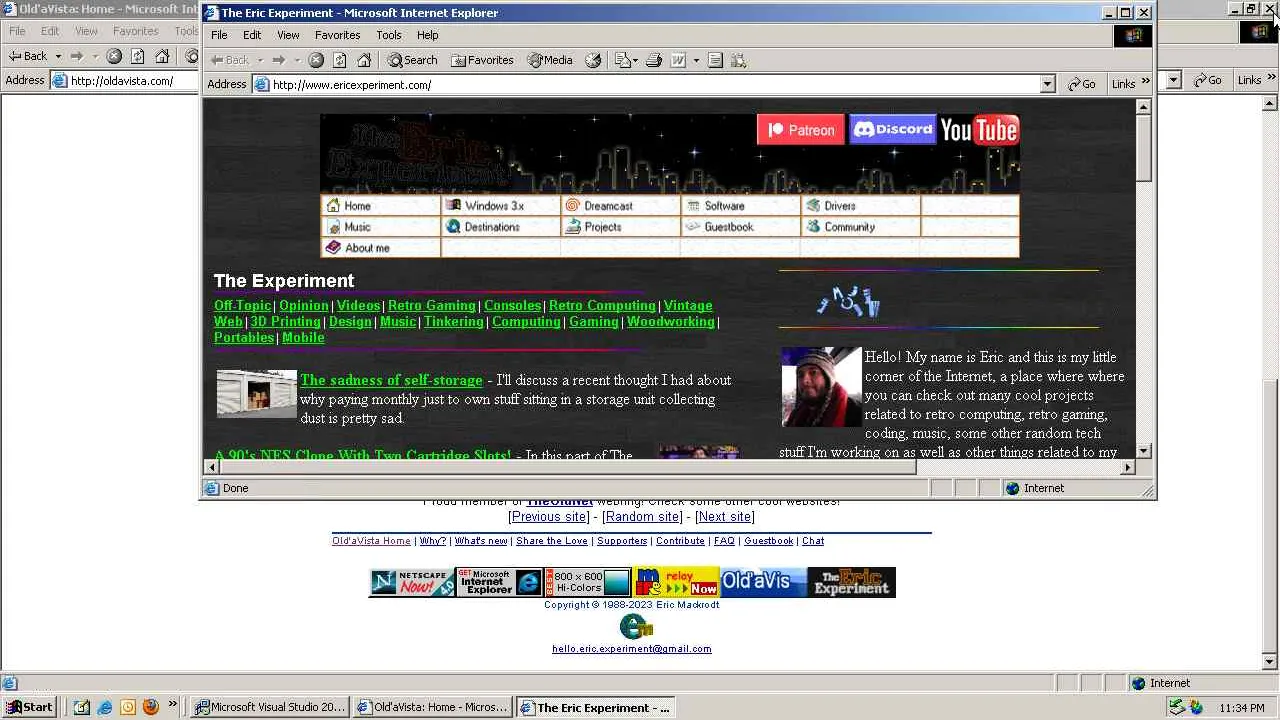This screenshot has width=1280, height=720.
Task: Open About me navigation item
Action: (x=380, y=248)
